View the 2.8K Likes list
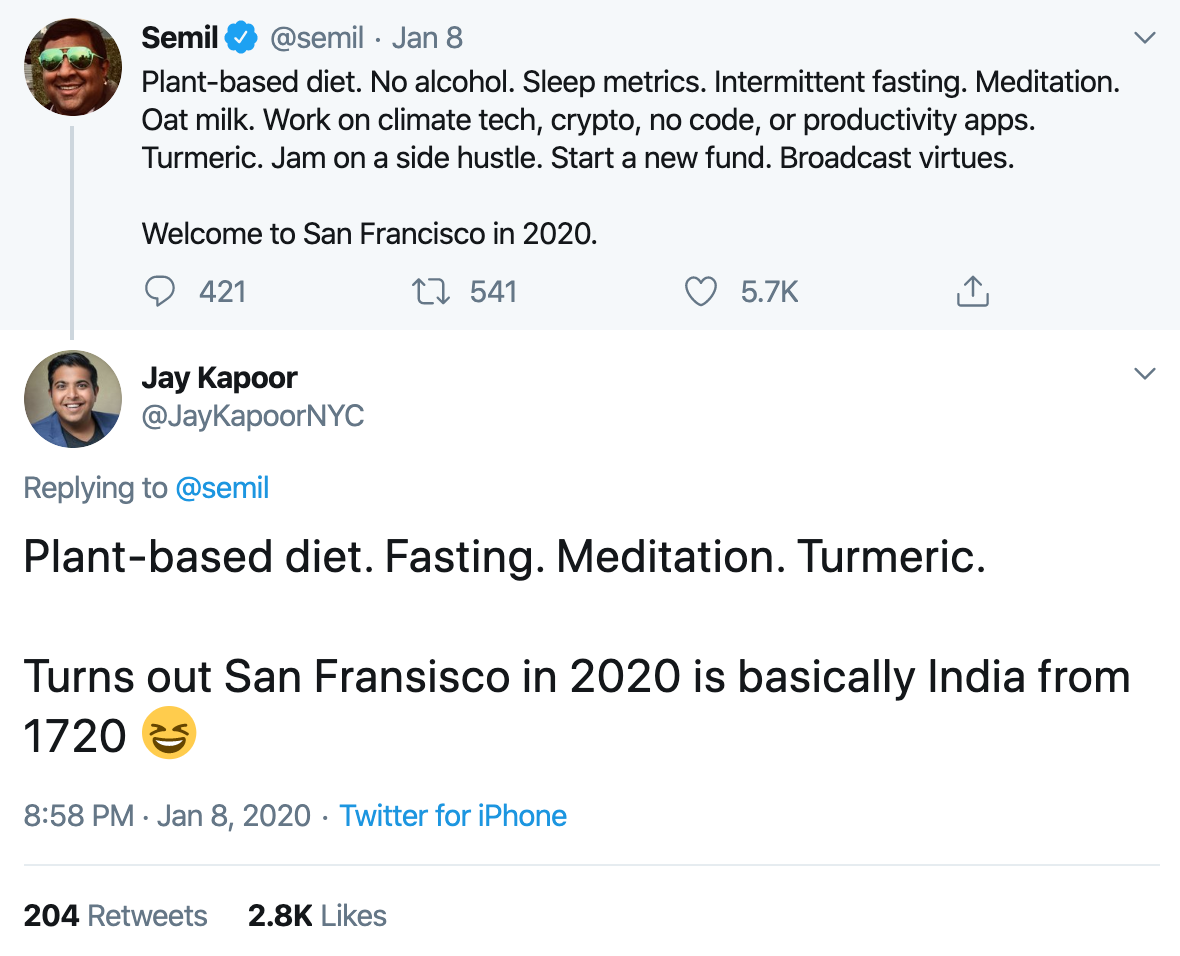Viewport: 1180px width, 956px height. [x=317, y=916]
